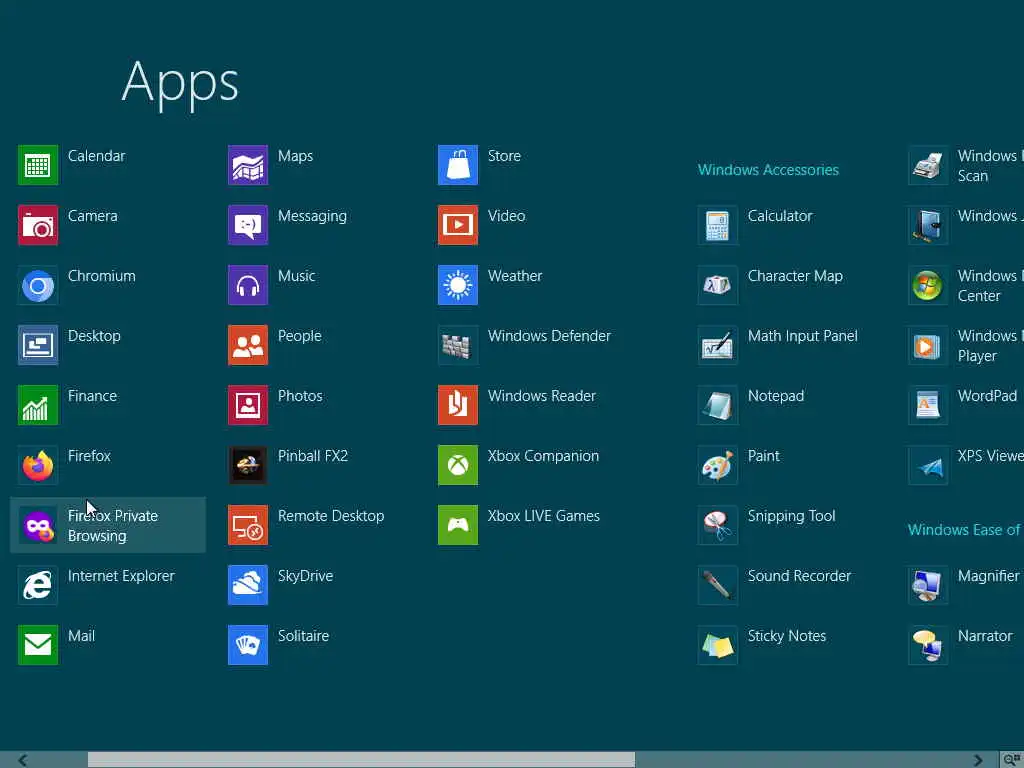Click the scrollbar left arrow
Screen dimensions: 1024x768
click(23, 760)
